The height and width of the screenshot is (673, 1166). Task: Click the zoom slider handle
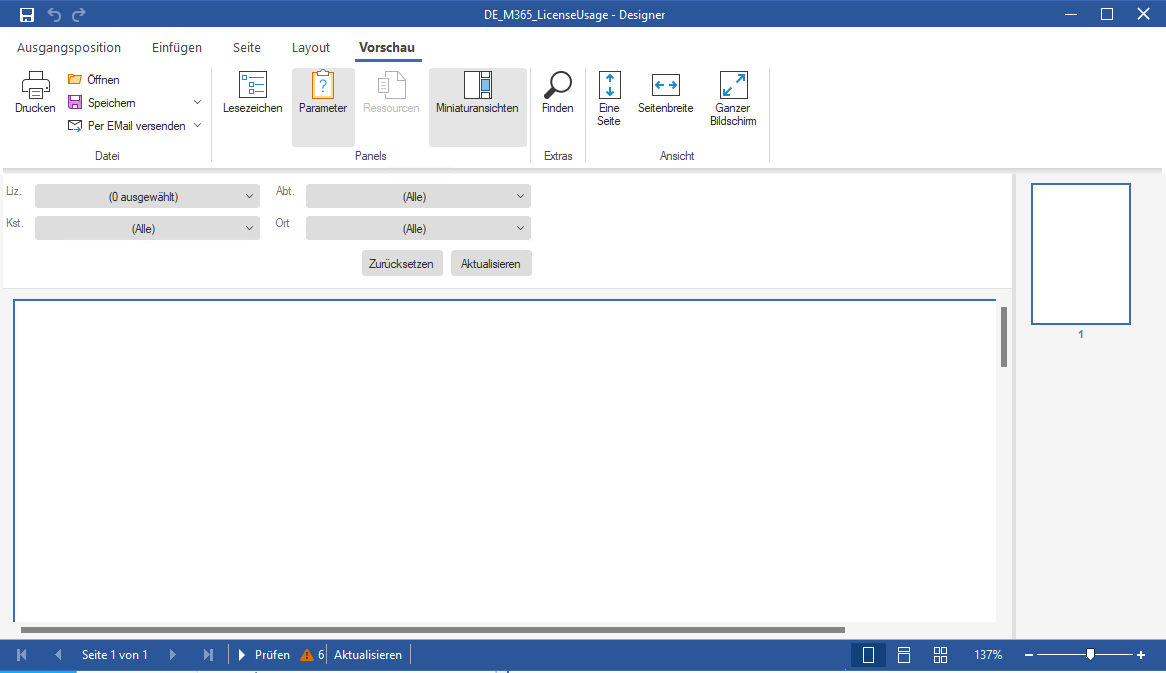coord(1090,654)
